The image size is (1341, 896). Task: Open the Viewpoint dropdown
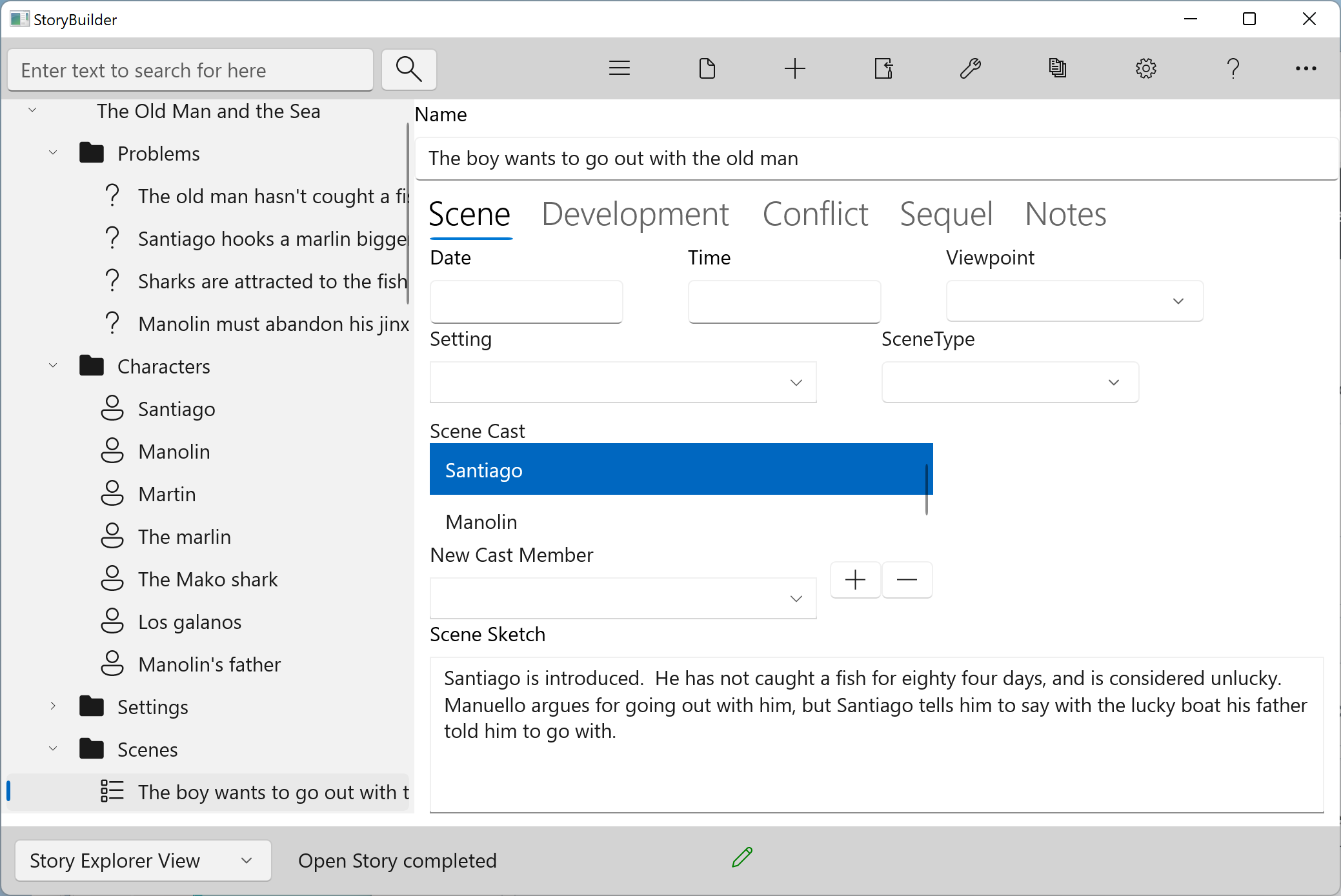(1074, 301)
